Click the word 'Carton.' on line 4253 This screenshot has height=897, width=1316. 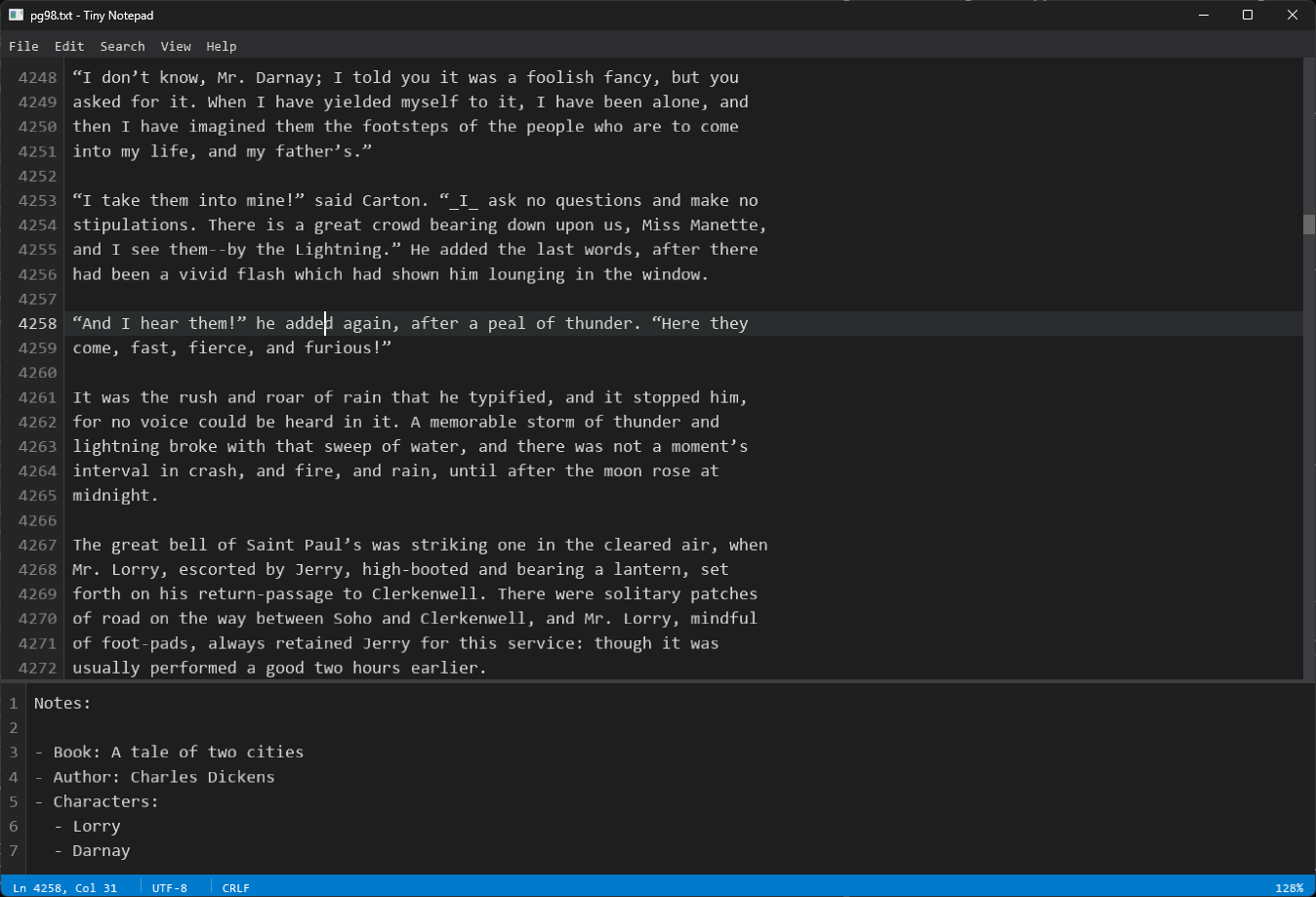pos(396,200)
